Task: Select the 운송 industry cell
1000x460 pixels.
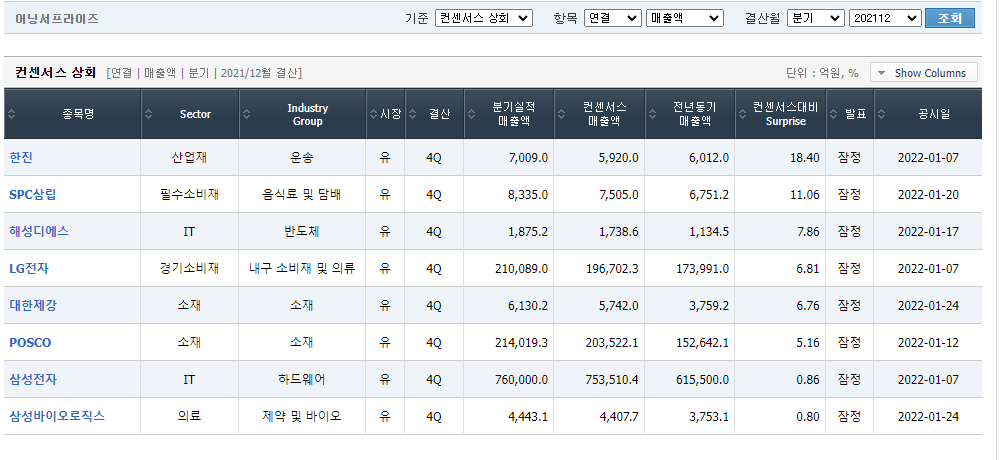Action: coord(302,158)
